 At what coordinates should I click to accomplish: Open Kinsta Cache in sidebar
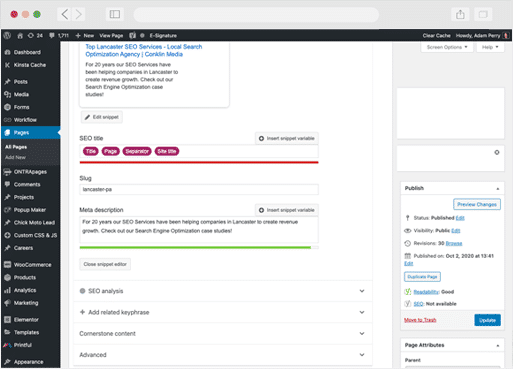pos(31,65)
